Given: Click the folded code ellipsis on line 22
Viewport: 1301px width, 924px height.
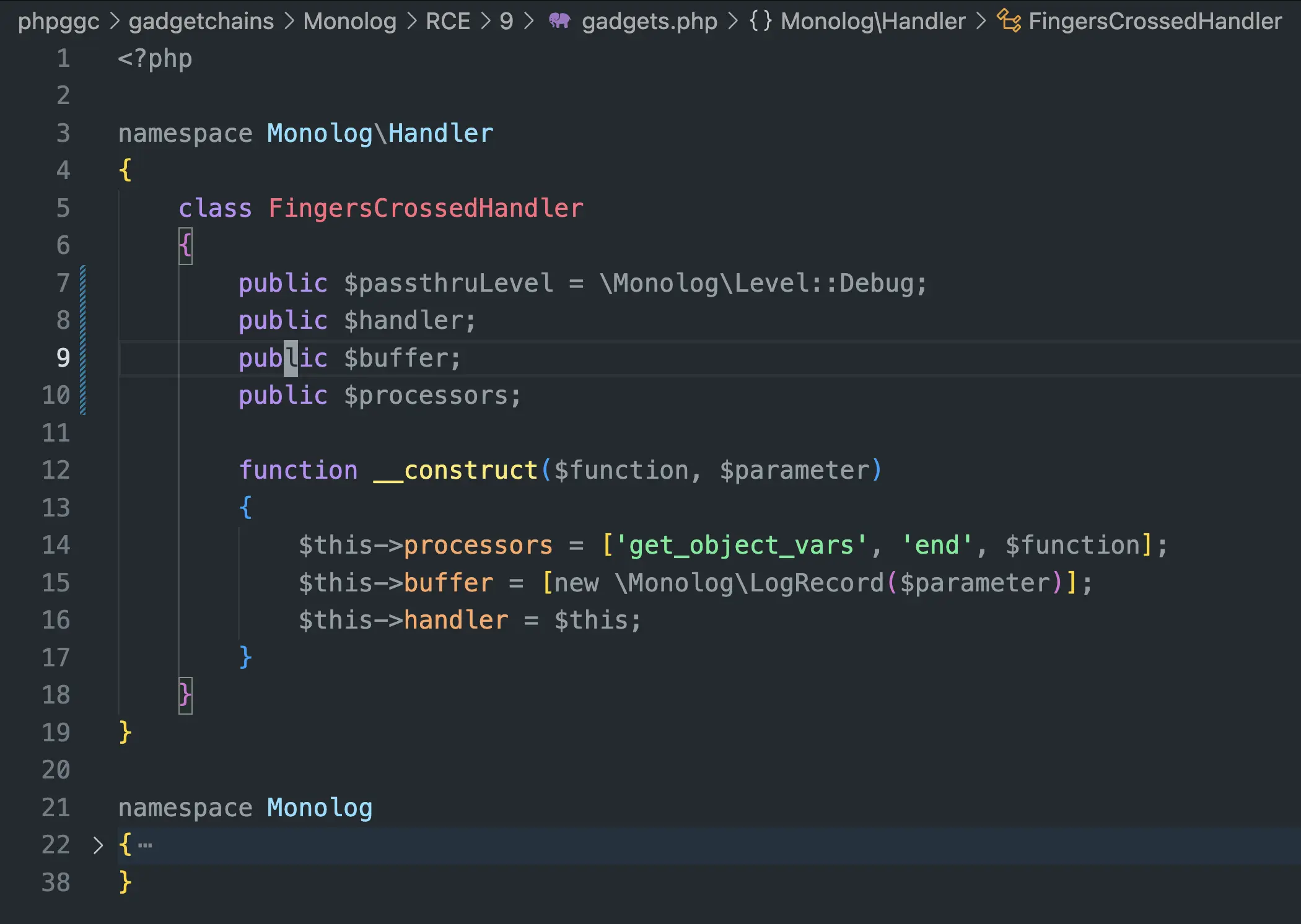Looking at the screenshot, I should [145, 845].
